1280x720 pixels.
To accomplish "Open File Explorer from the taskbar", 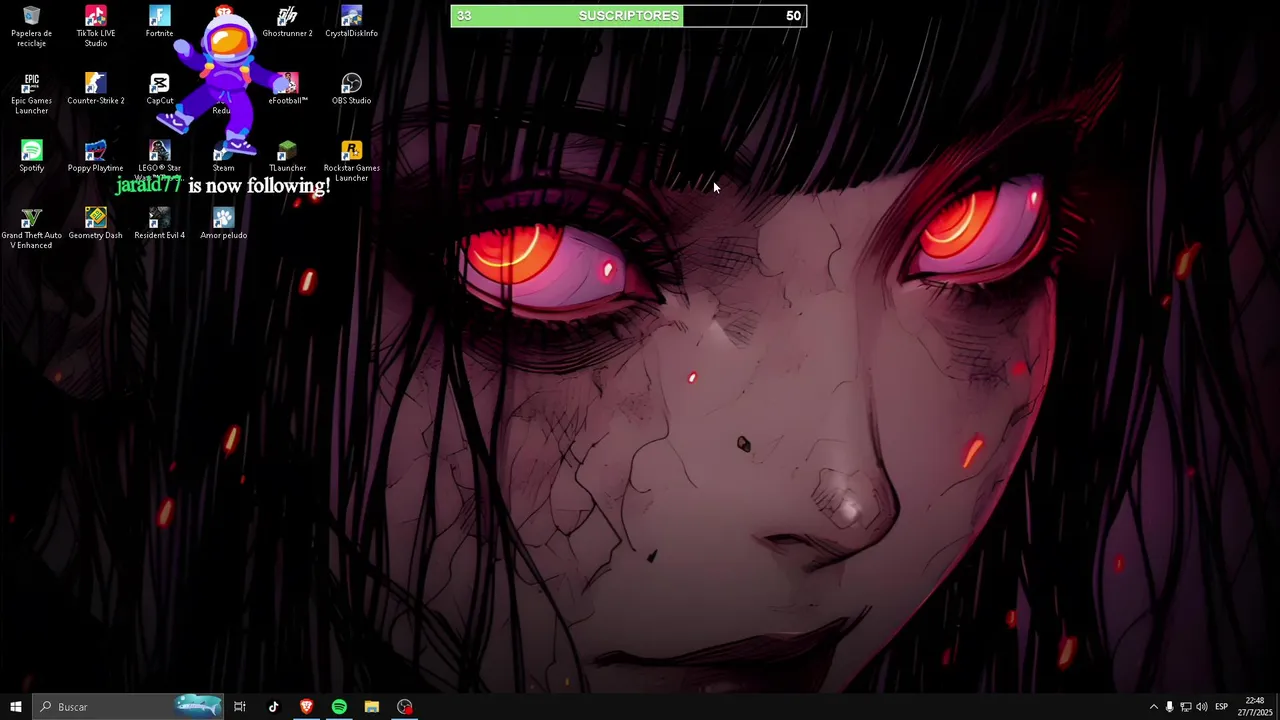I will 372,707.
